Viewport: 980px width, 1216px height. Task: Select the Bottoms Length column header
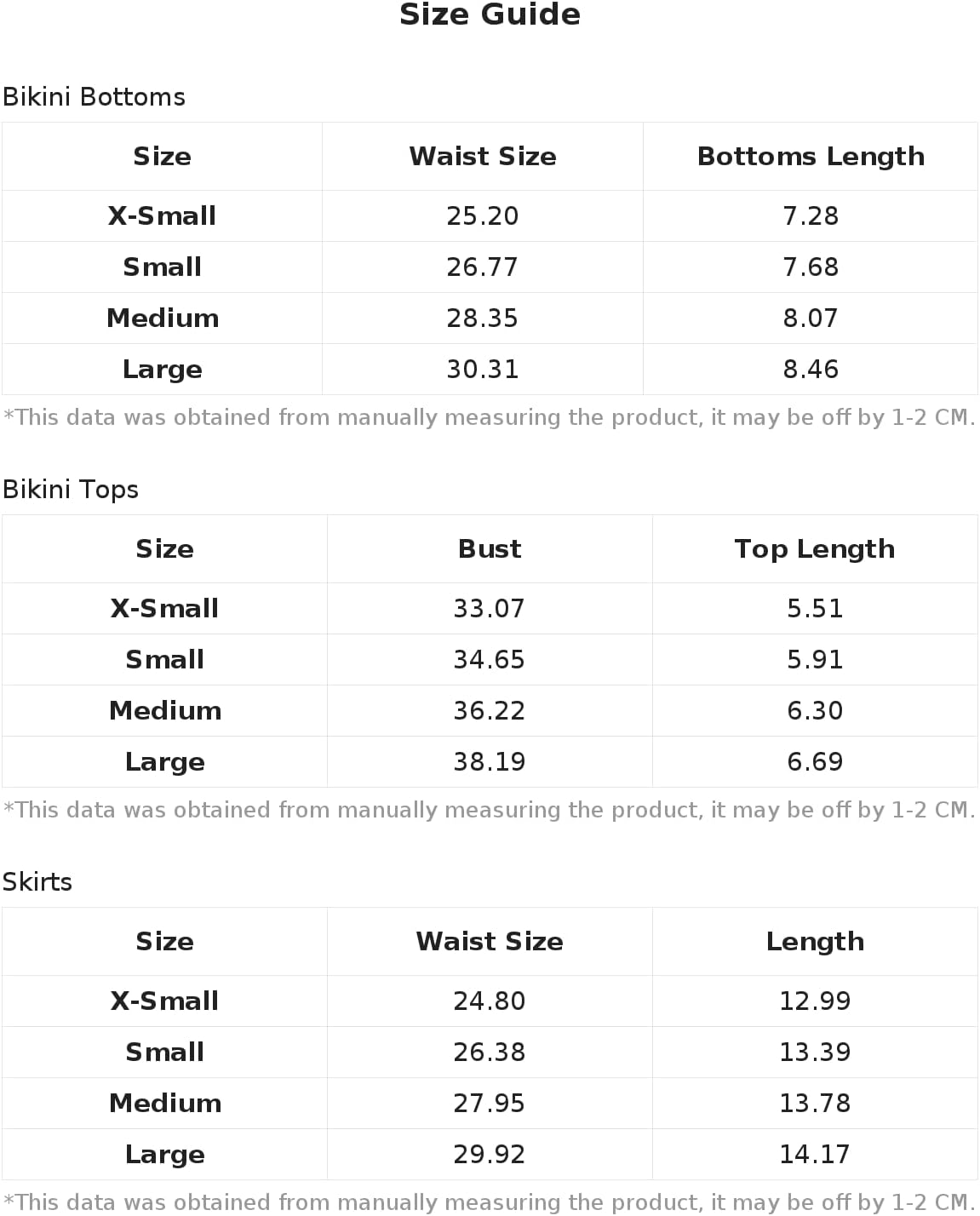(810, 157)
